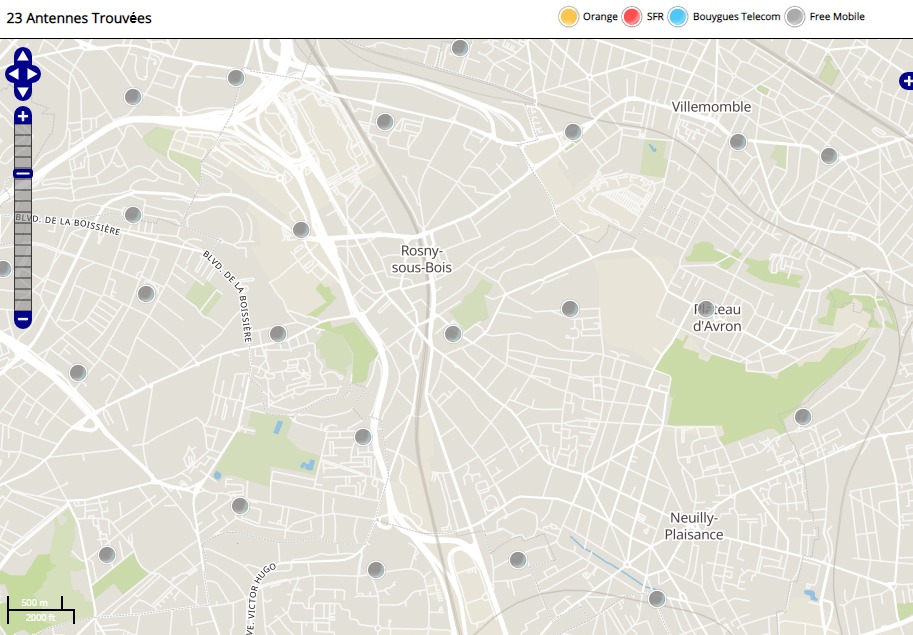Screen dimensions: 913x635
Task: Click the Free Mobile legend label
Action: click(x=837, y=17)
